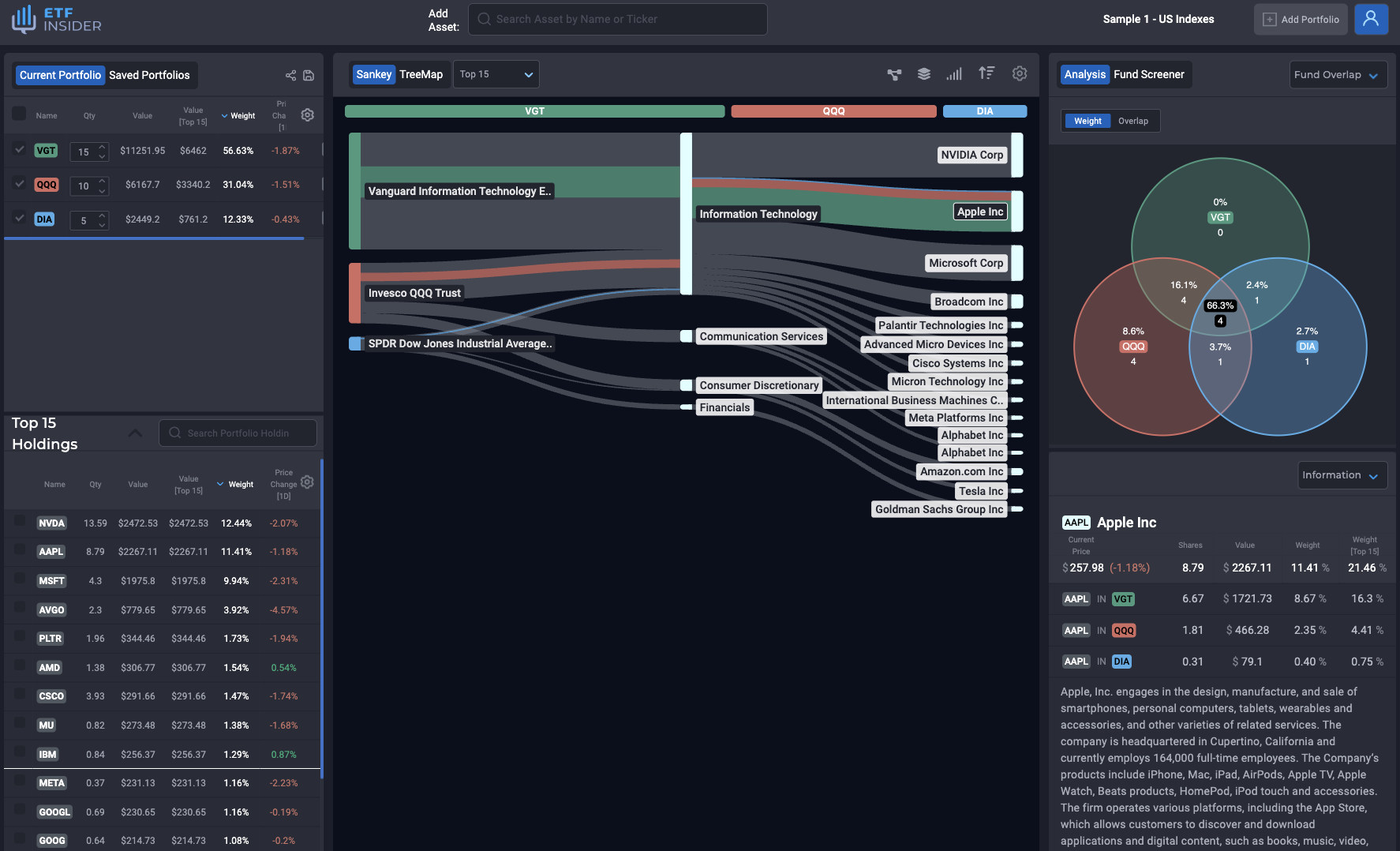Click the VGT green header bar
The width and height of the screenshot is (1400, 851).
coord(534,111)
